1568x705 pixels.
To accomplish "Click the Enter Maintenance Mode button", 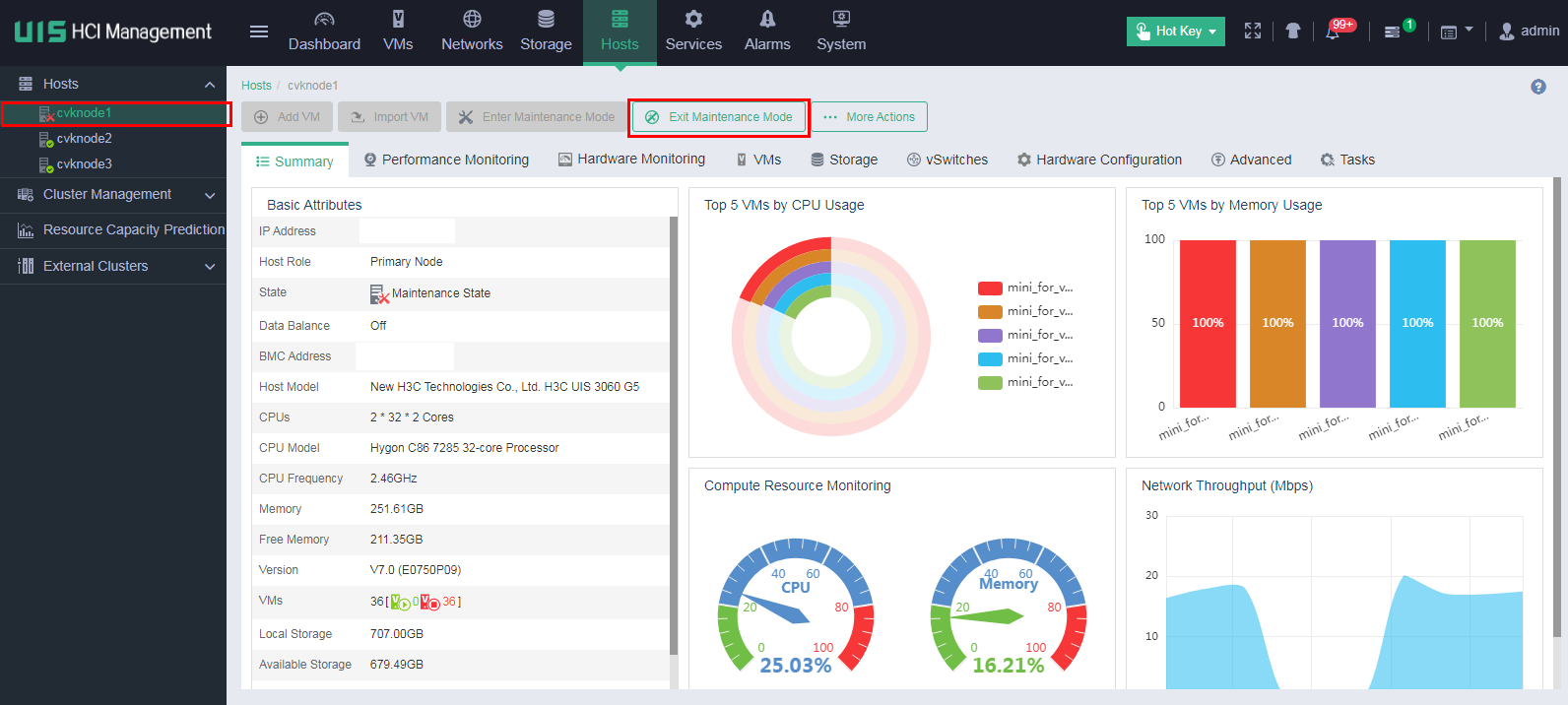I will [x=537, y=117].
